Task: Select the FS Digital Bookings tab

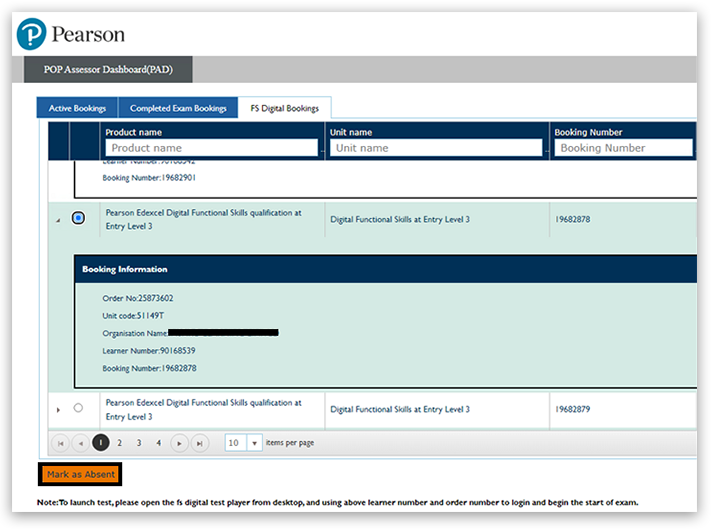Action: (285, 108)
